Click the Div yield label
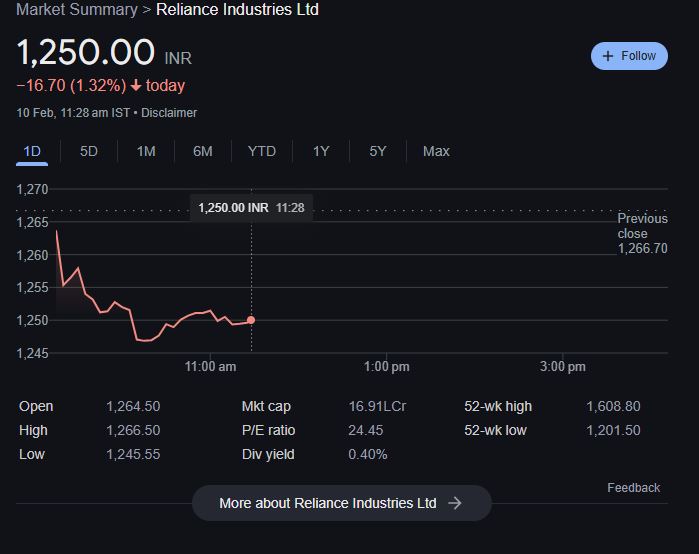 tap(268, 455)
